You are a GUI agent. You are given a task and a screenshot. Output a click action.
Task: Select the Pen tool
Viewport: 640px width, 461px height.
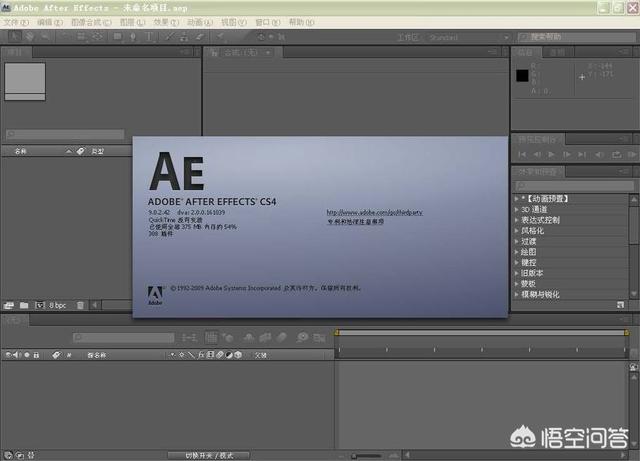tap(133, 37)
